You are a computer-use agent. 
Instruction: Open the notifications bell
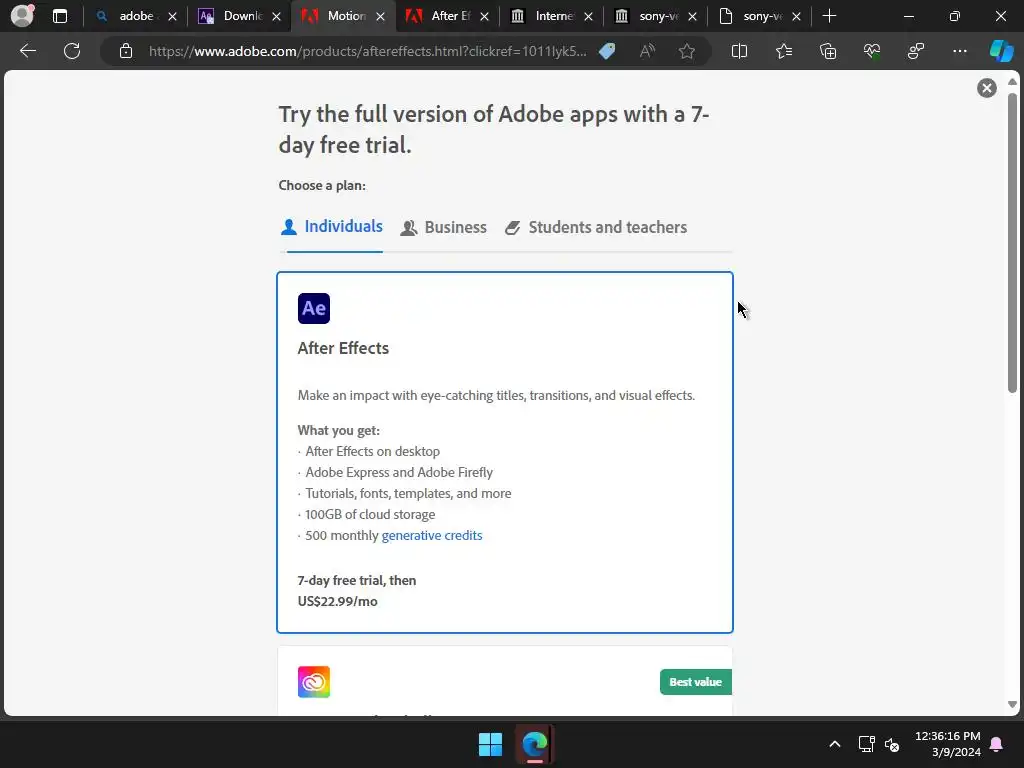point(997,744)
